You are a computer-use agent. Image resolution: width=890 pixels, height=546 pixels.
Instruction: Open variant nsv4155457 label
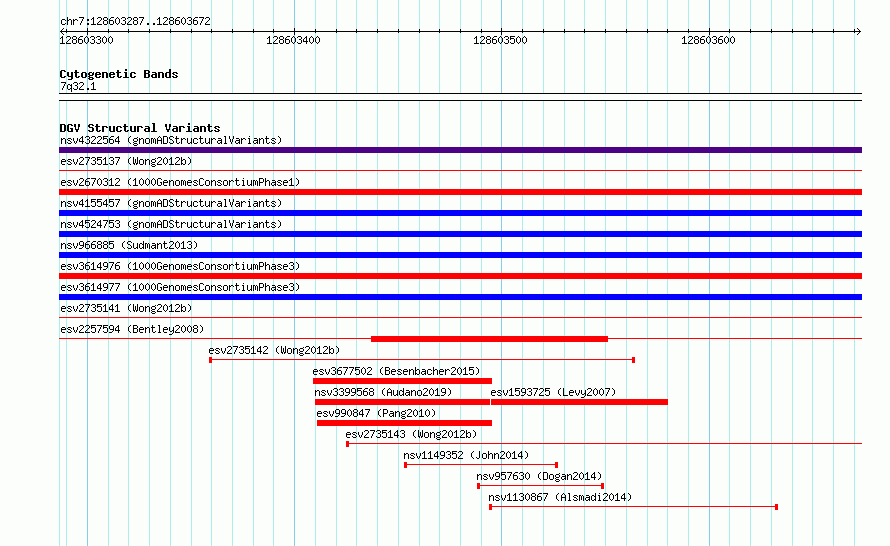[171, 203]
